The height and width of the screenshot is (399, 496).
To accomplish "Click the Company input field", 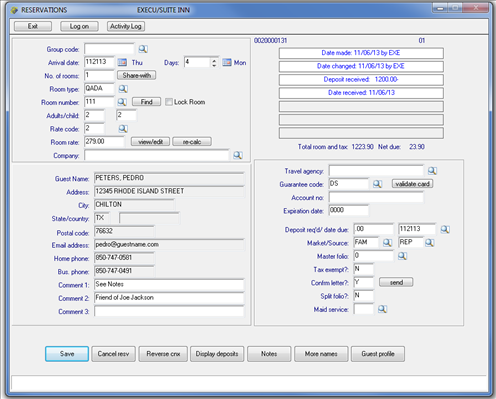I will click(157, 155).
